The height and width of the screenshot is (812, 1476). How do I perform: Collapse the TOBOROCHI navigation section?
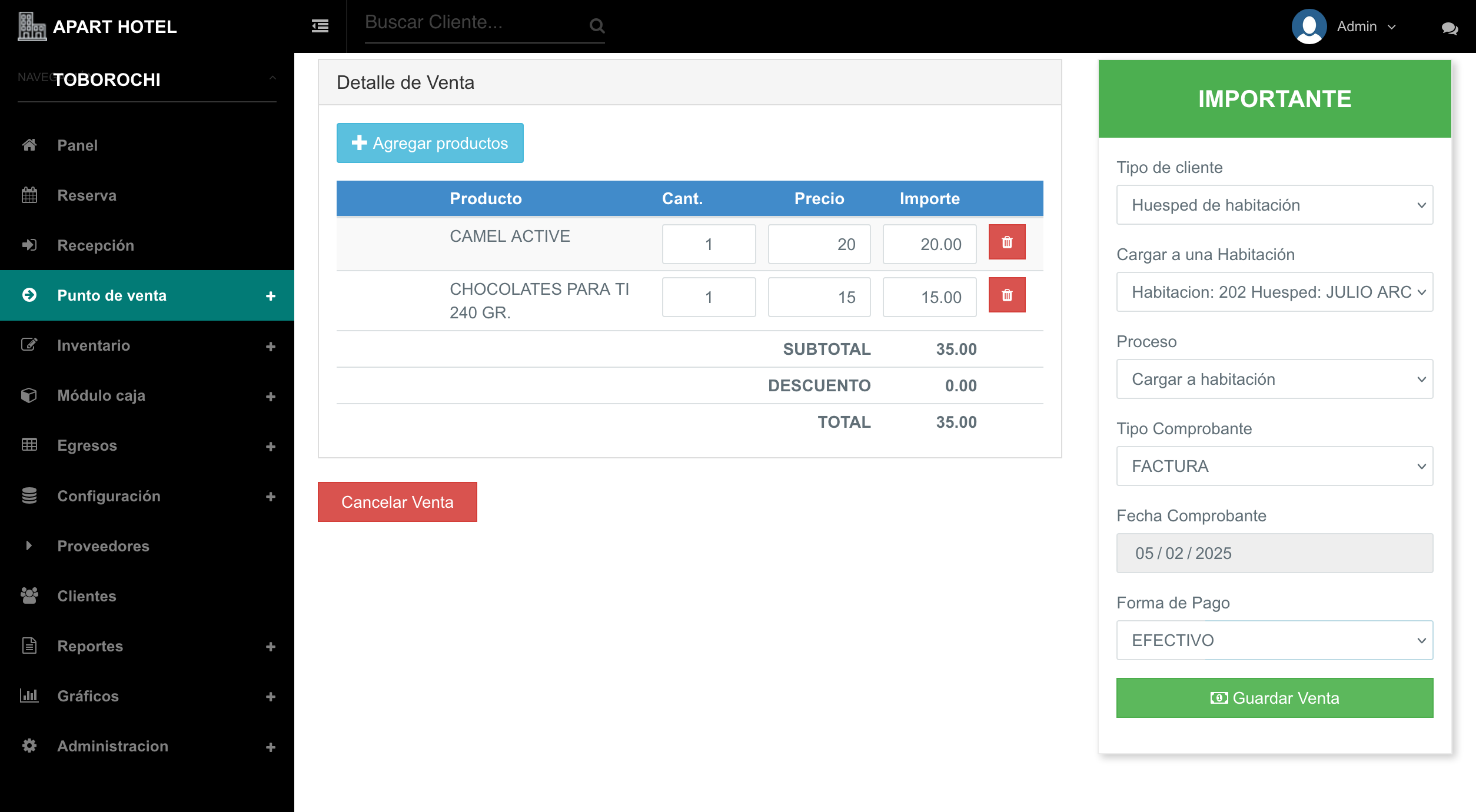[272, 78]
